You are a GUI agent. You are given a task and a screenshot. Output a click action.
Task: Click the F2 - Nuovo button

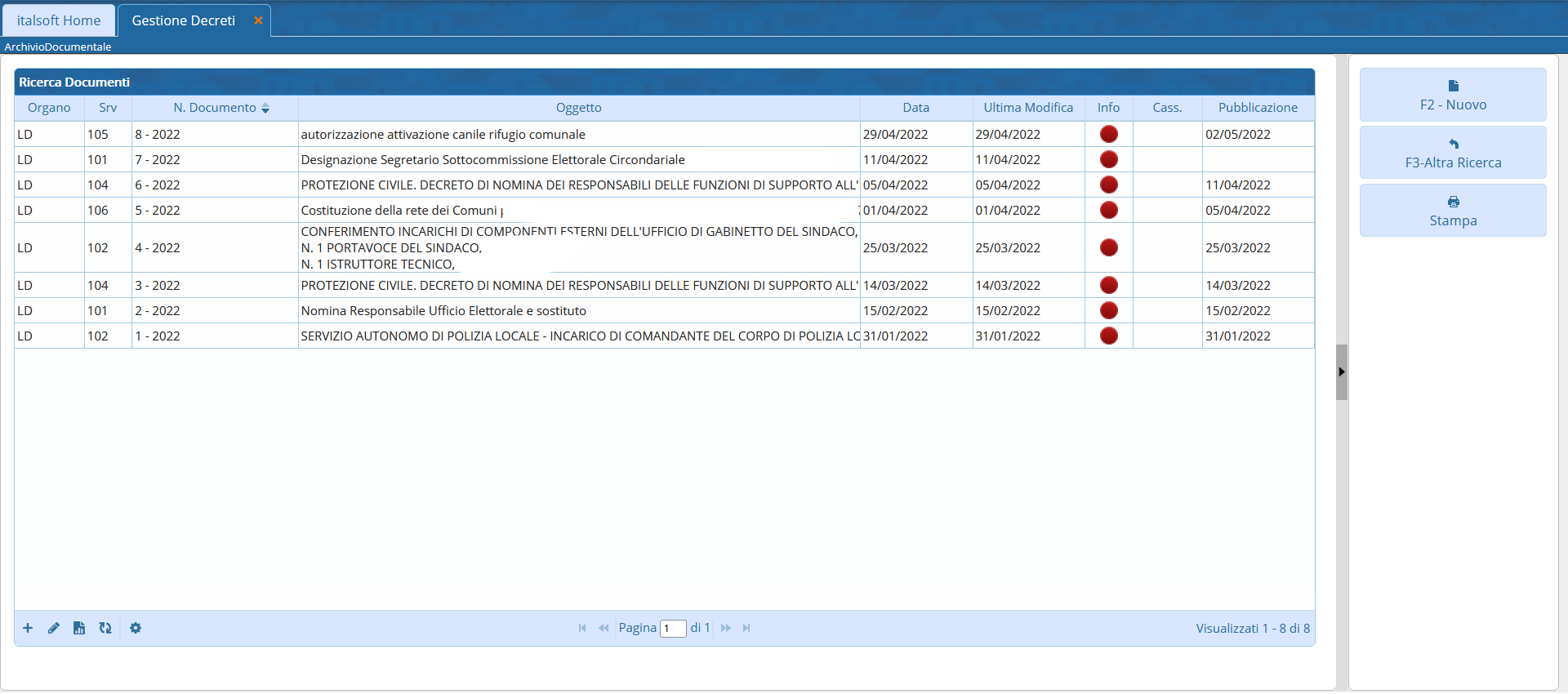pyautogui.click(x=1452, y=96)
